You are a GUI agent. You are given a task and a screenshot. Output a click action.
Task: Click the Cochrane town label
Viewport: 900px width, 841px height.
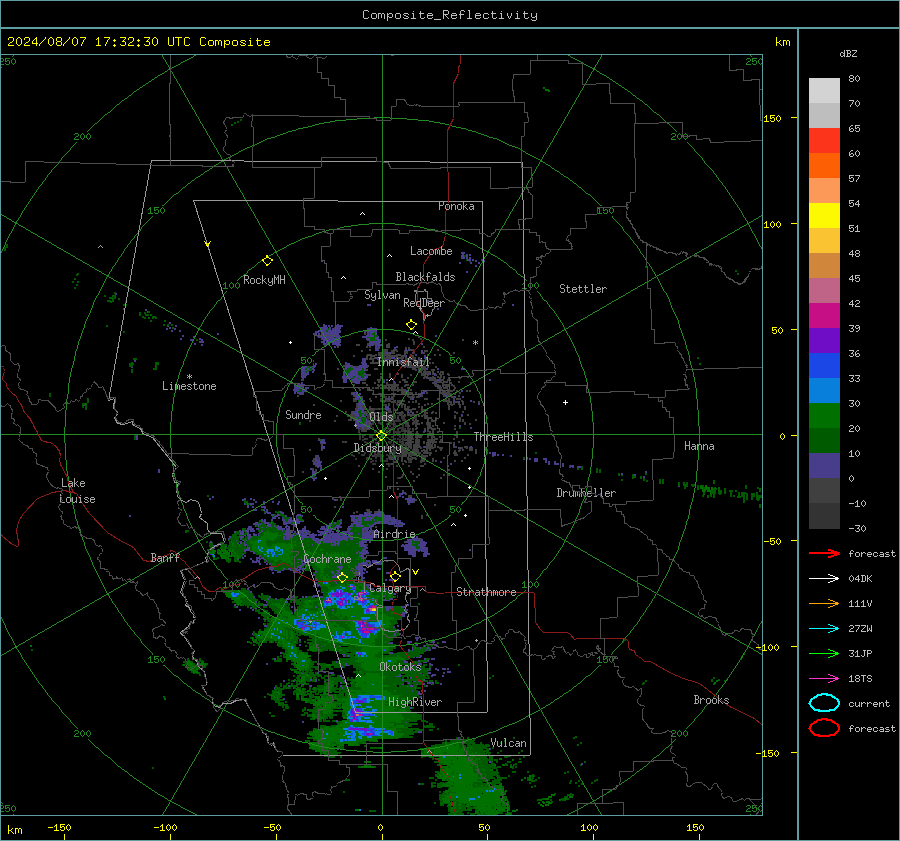click(x=327, y=559)
